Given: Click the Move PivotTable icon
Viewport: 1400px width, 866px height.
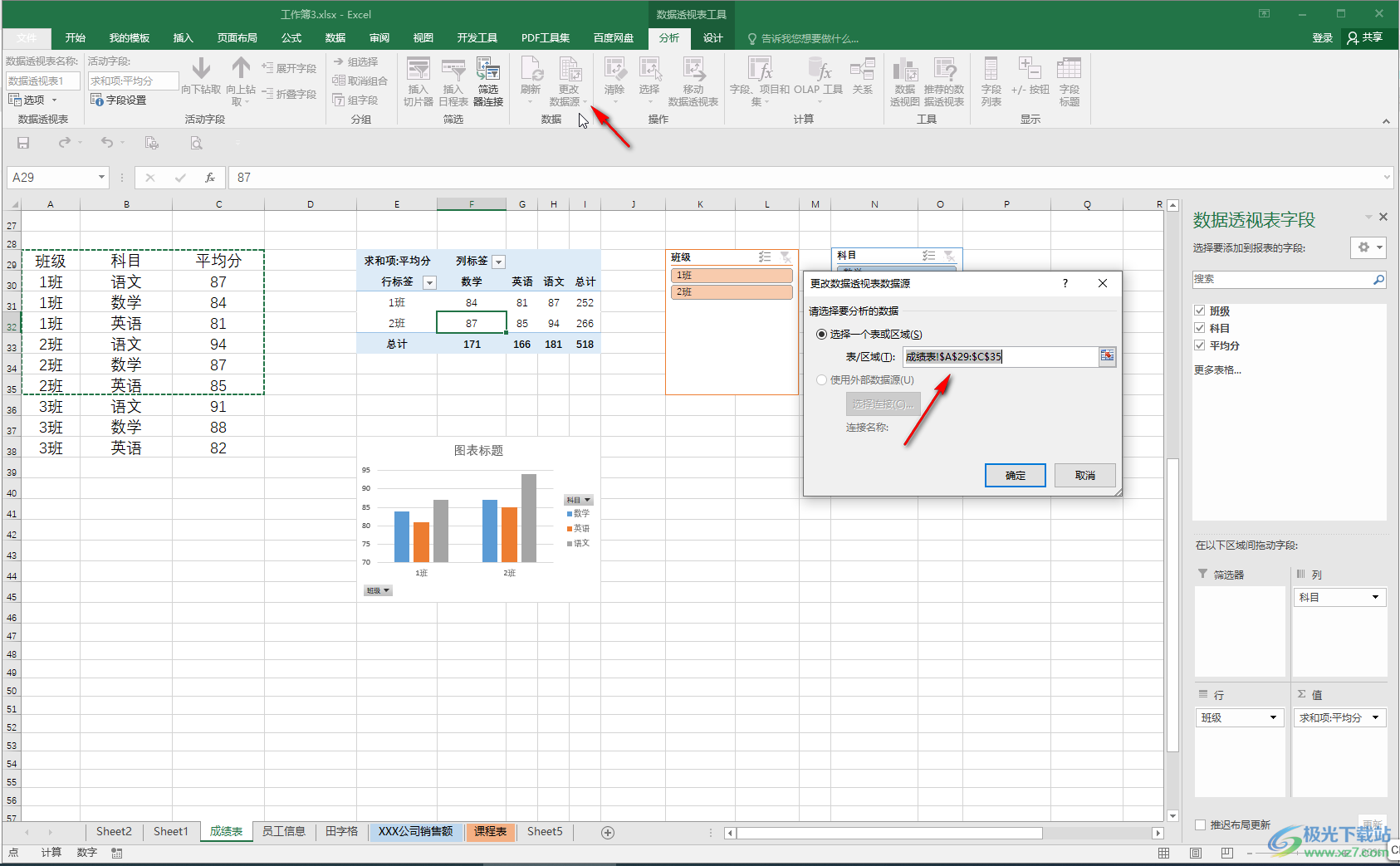Looking at the screenshot, I should [x=693, y=70].
